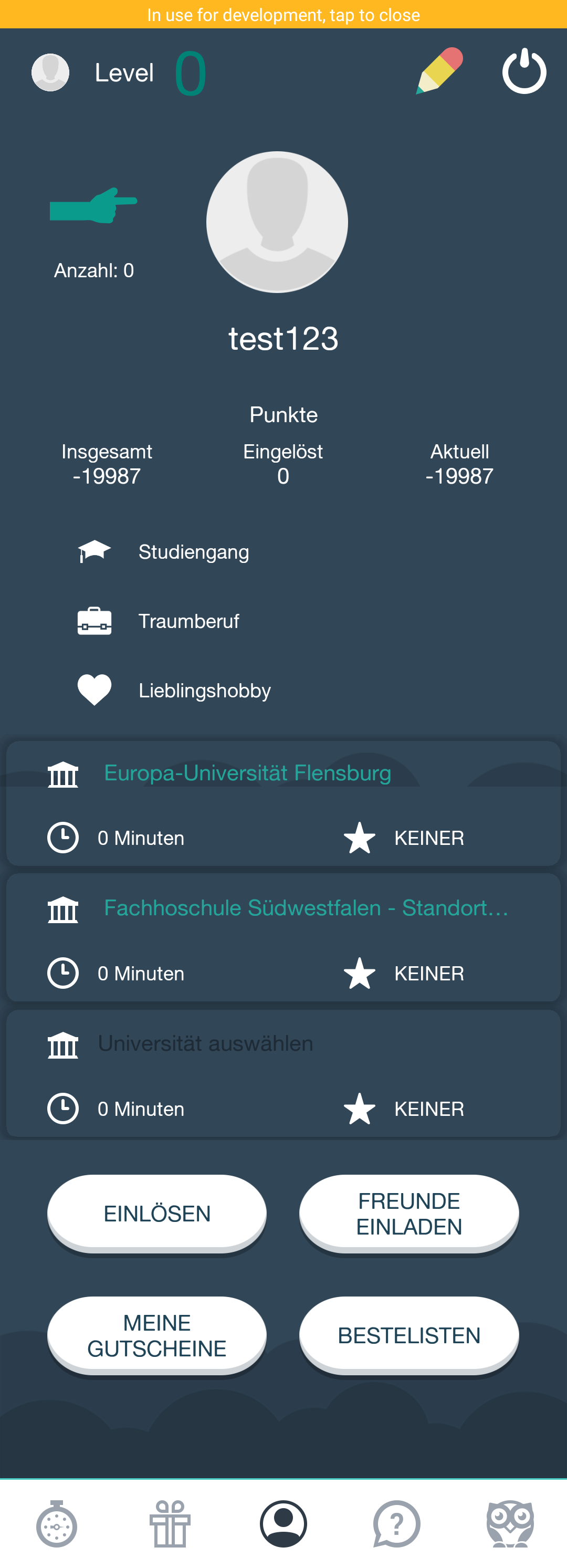Open the gift rewards tab
This screenshot has width=567, height=1568.
click(x=170, y=1523)
